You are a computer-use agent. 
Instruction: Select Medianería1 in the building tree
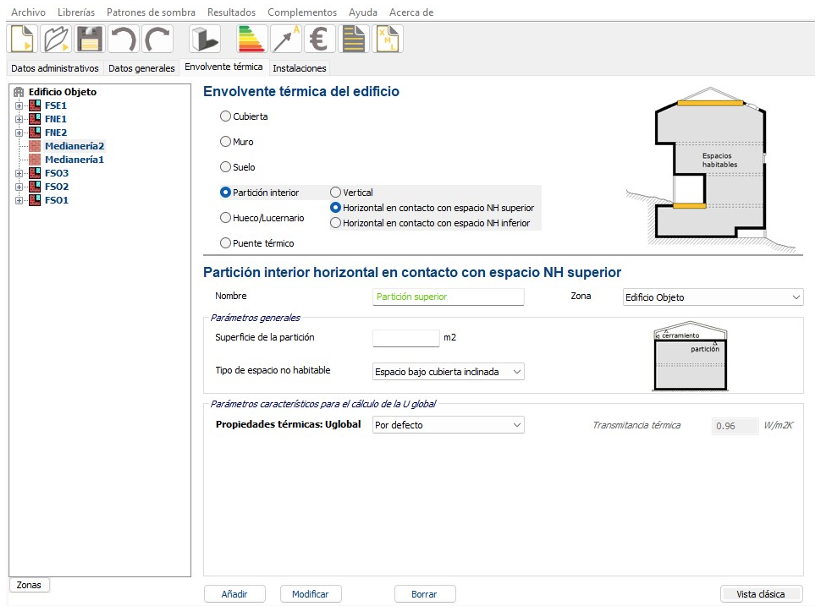(74, 160)
